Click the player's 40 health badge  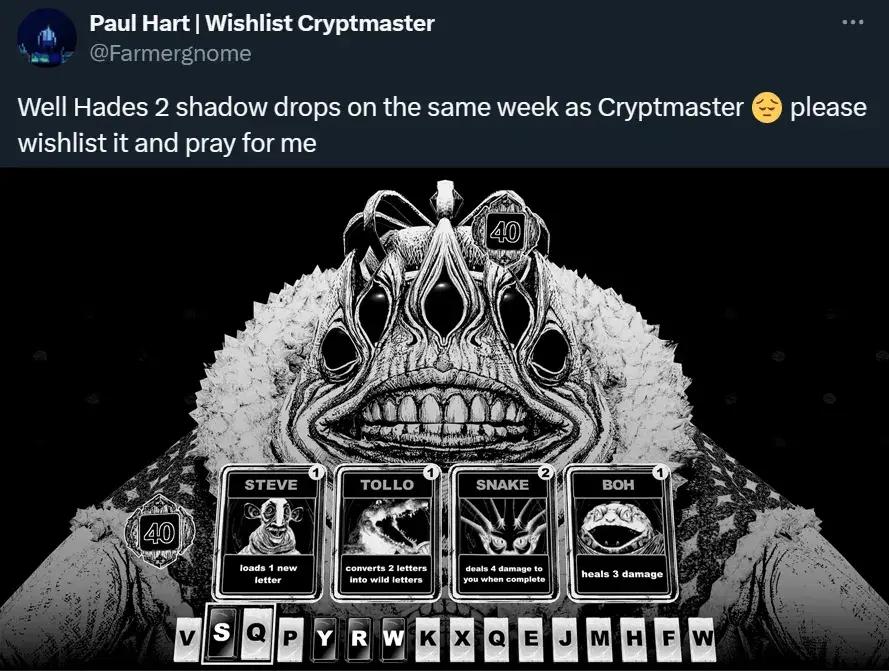tap(159, 532)
